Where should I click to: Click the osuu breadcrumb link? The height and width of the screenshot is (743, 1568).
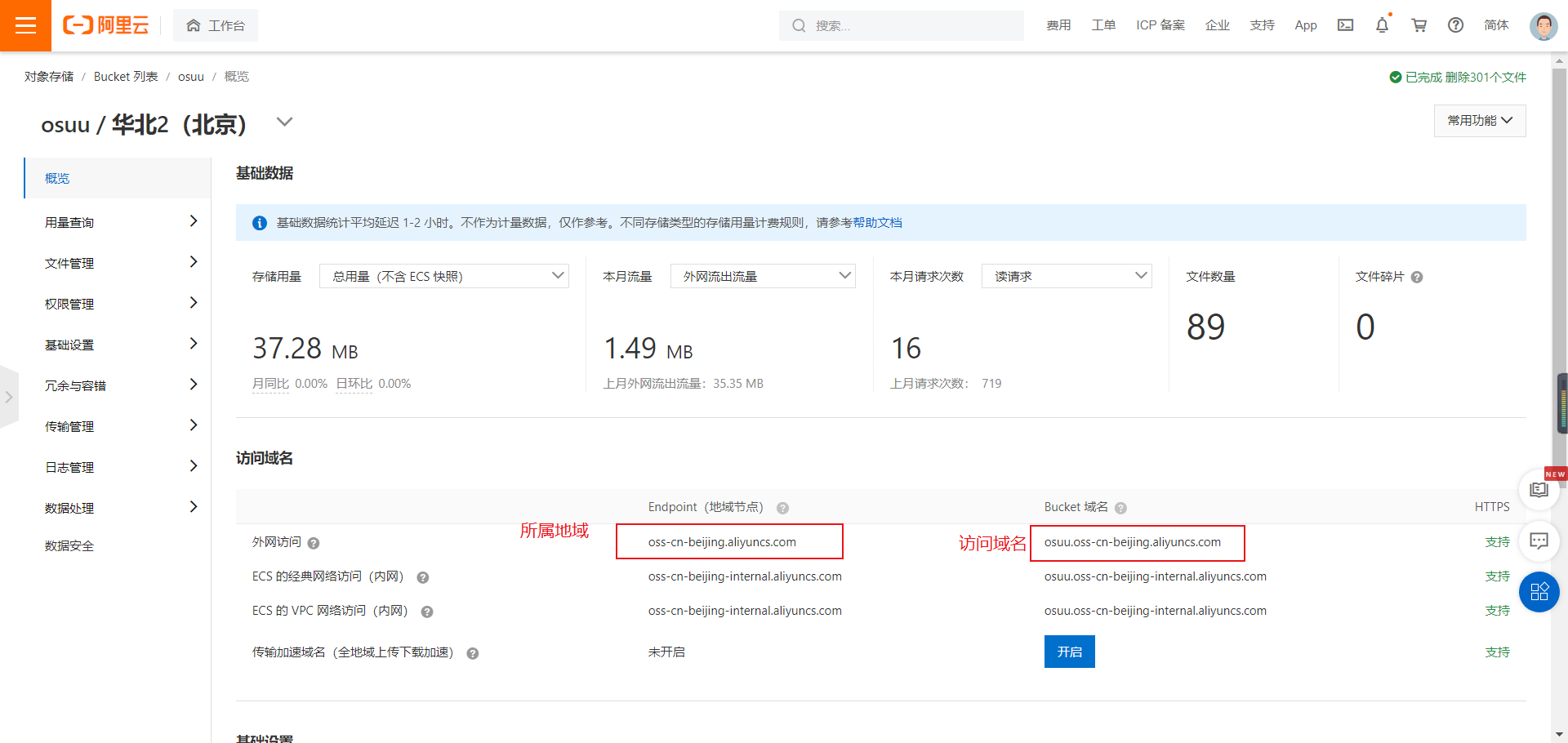[191, 77]
